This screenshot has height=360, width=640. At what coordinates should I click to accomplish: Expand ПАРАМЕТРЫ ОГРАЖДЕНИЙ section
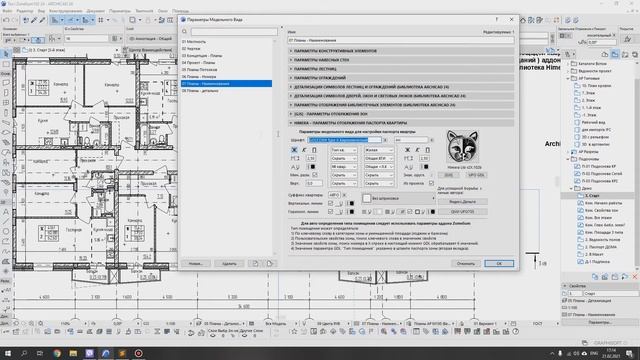coord(401,78)
